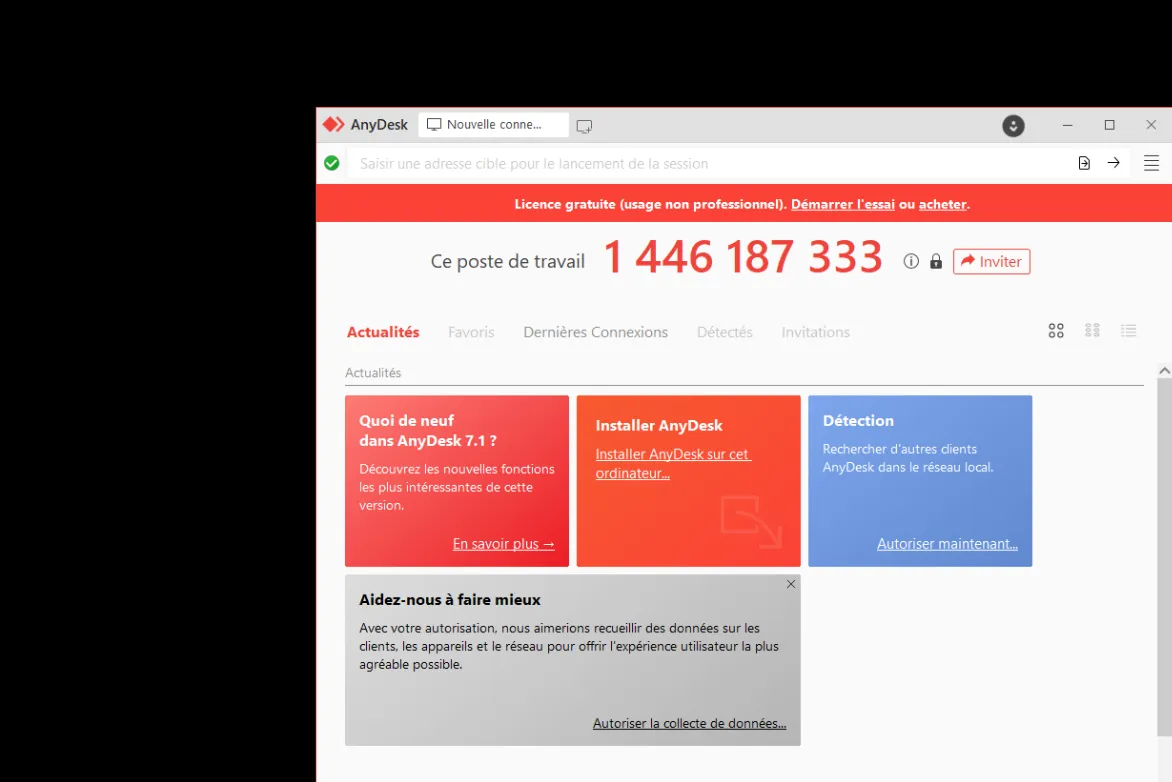
Task: Switch to list view icon
Action: pos(1128,330)
